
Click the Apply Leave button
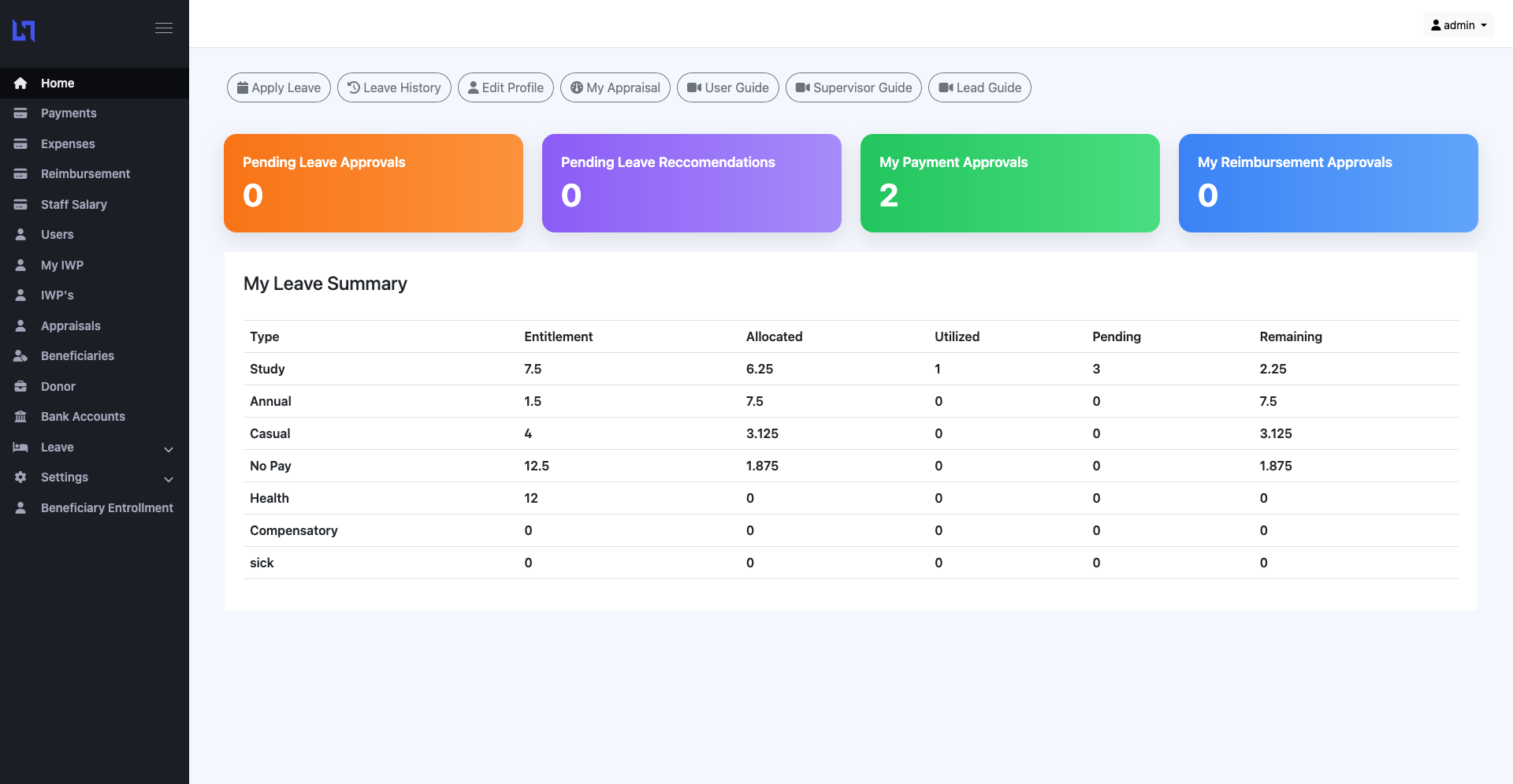coord(278,87)
